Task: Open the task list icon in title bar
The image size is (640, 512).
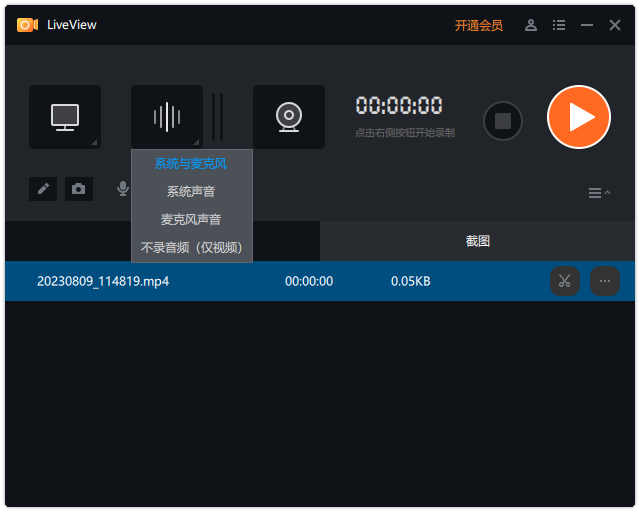Action: 559,25
